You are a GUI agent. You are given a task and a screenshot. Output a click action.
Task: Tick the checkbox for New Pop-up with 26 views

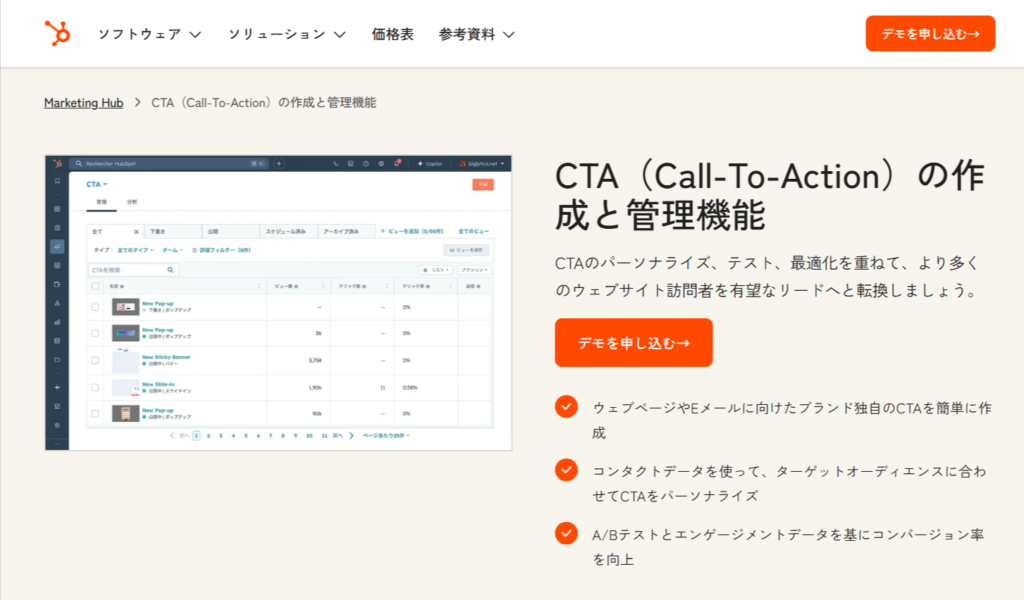(95, 333)
